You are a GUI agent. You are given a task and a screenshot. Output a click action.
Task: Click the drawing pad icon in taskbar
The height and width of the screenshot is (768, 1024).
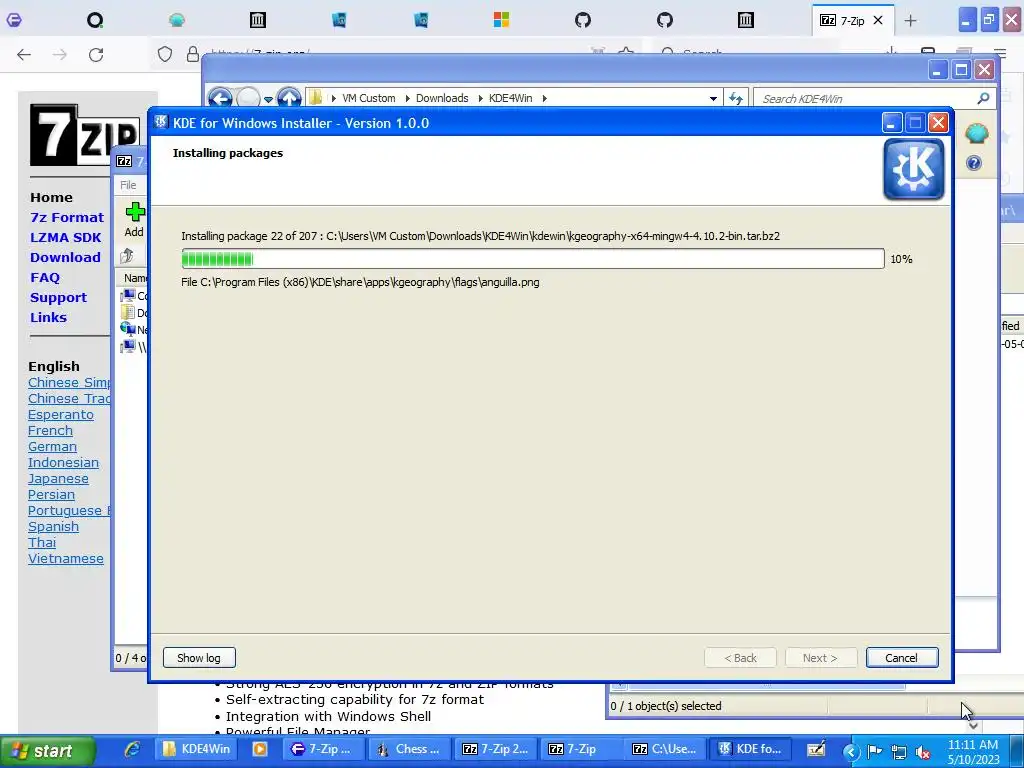tap(816, 750)
